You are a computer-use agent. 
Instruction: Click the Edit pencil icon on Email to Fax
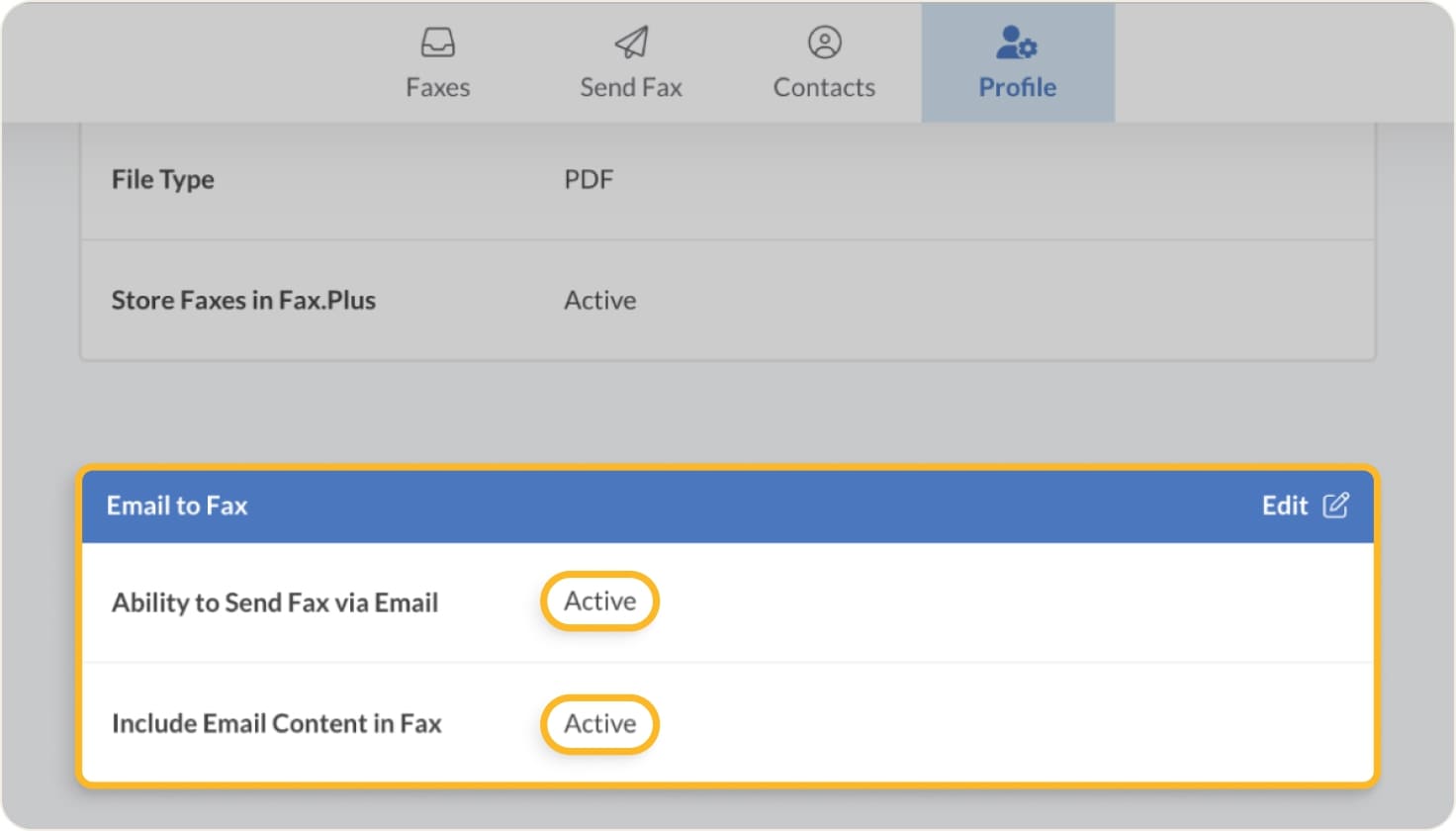(1337, 505)
